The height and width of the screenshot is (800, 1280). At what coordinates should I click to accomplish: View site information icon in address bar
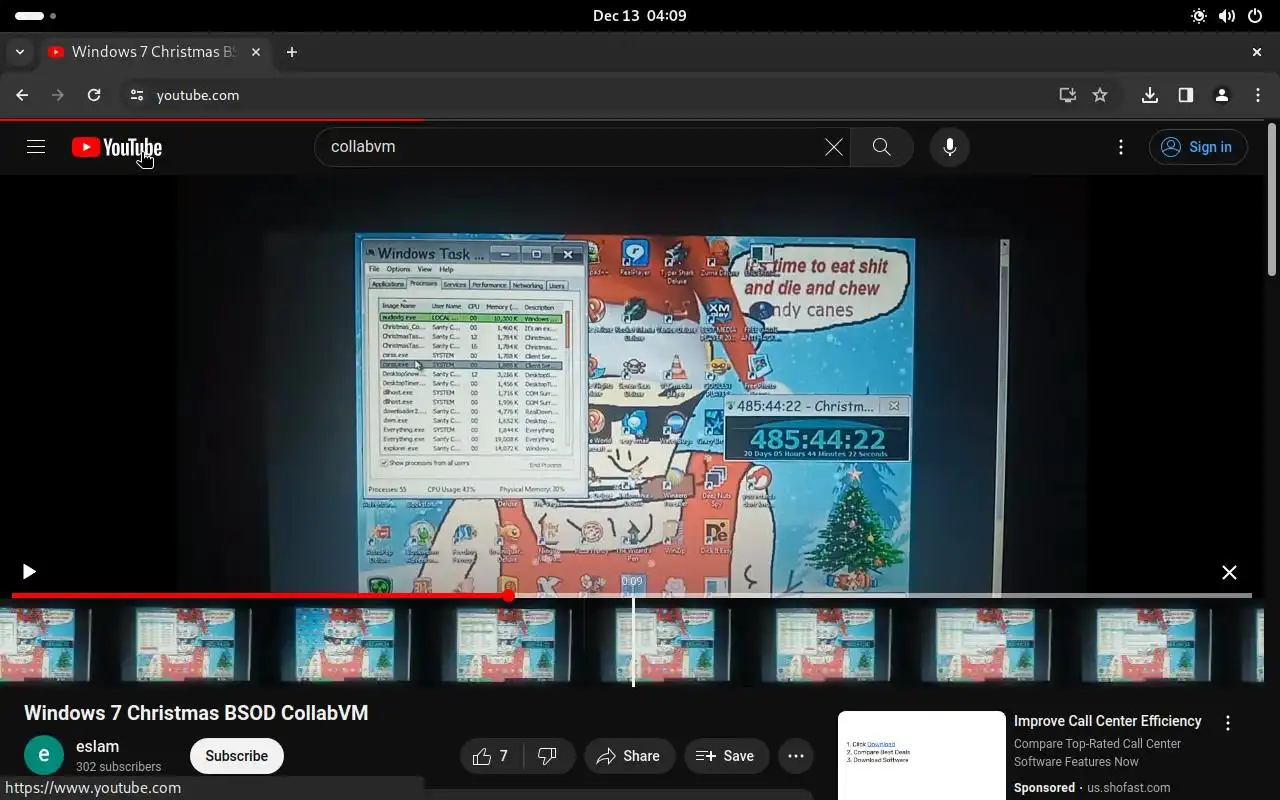click(x=137, y=95)
